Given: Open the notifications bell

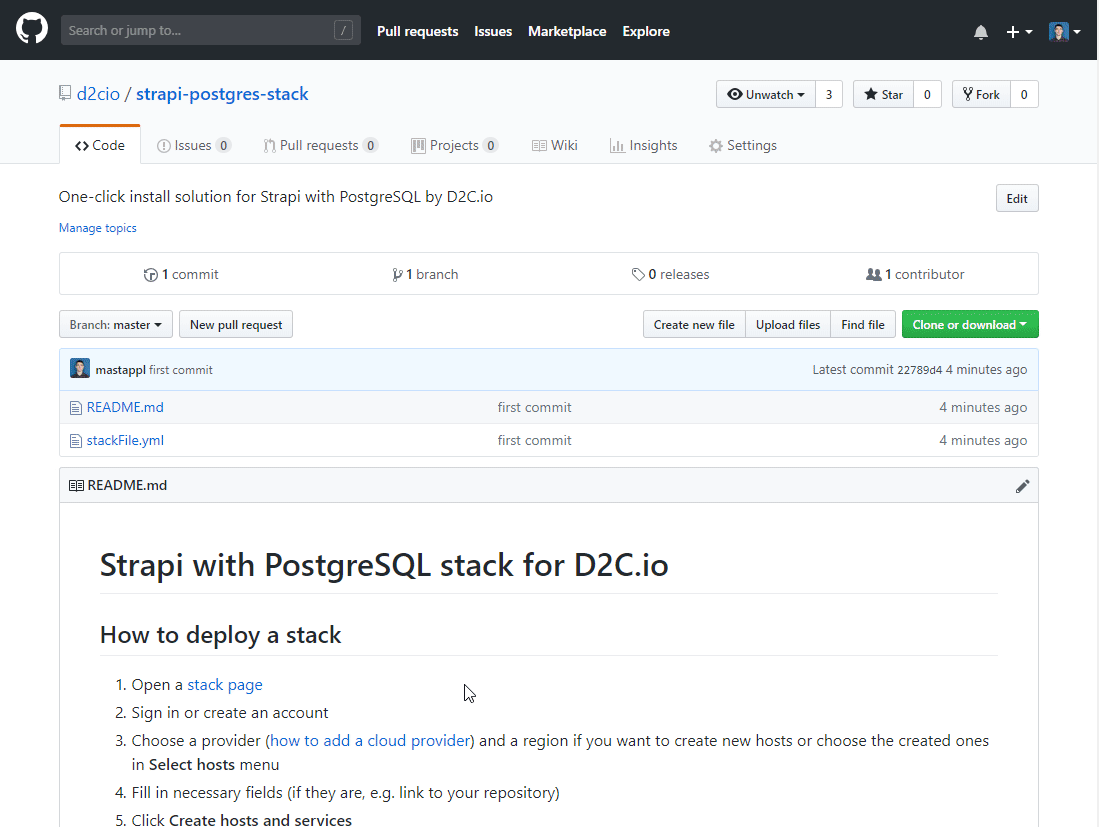Looking at the screenshot, I should 981,32.
